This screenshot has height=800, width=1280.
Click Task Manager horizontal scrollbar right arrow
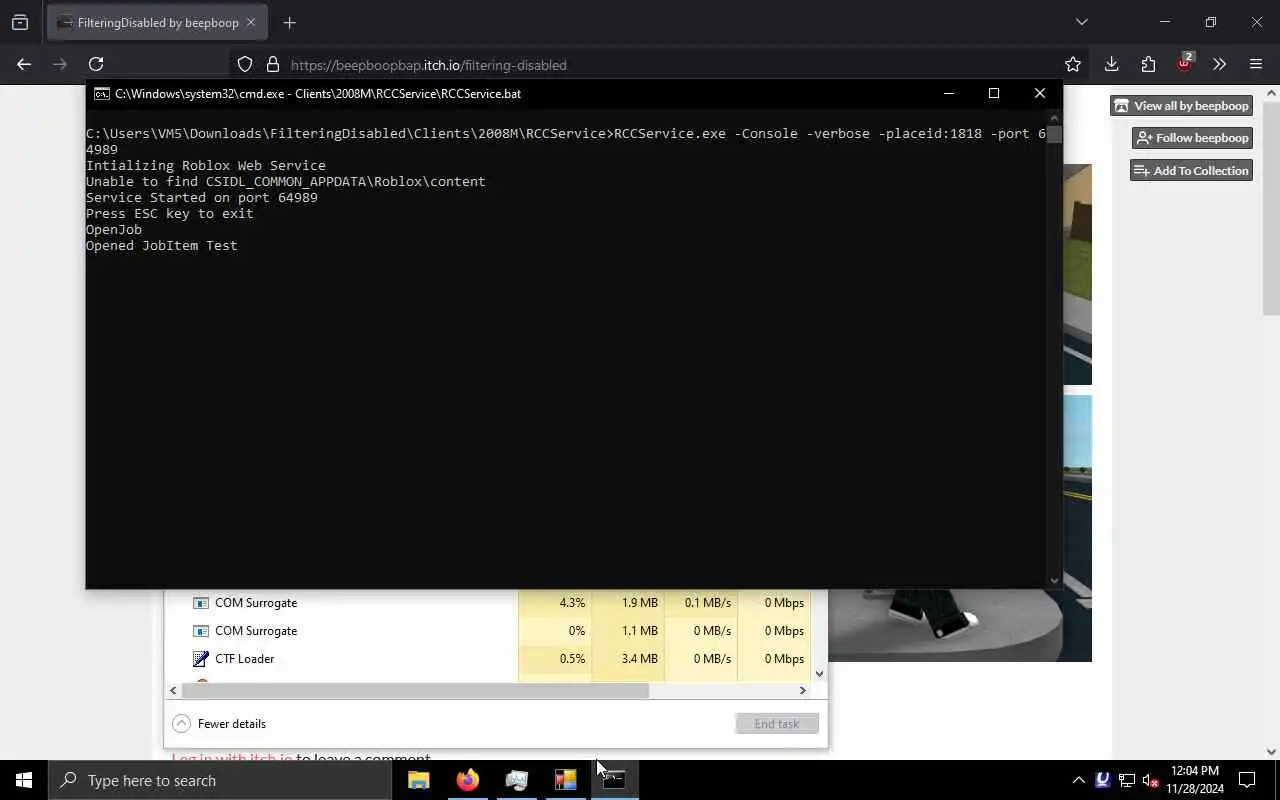click(x=802, y=690)
